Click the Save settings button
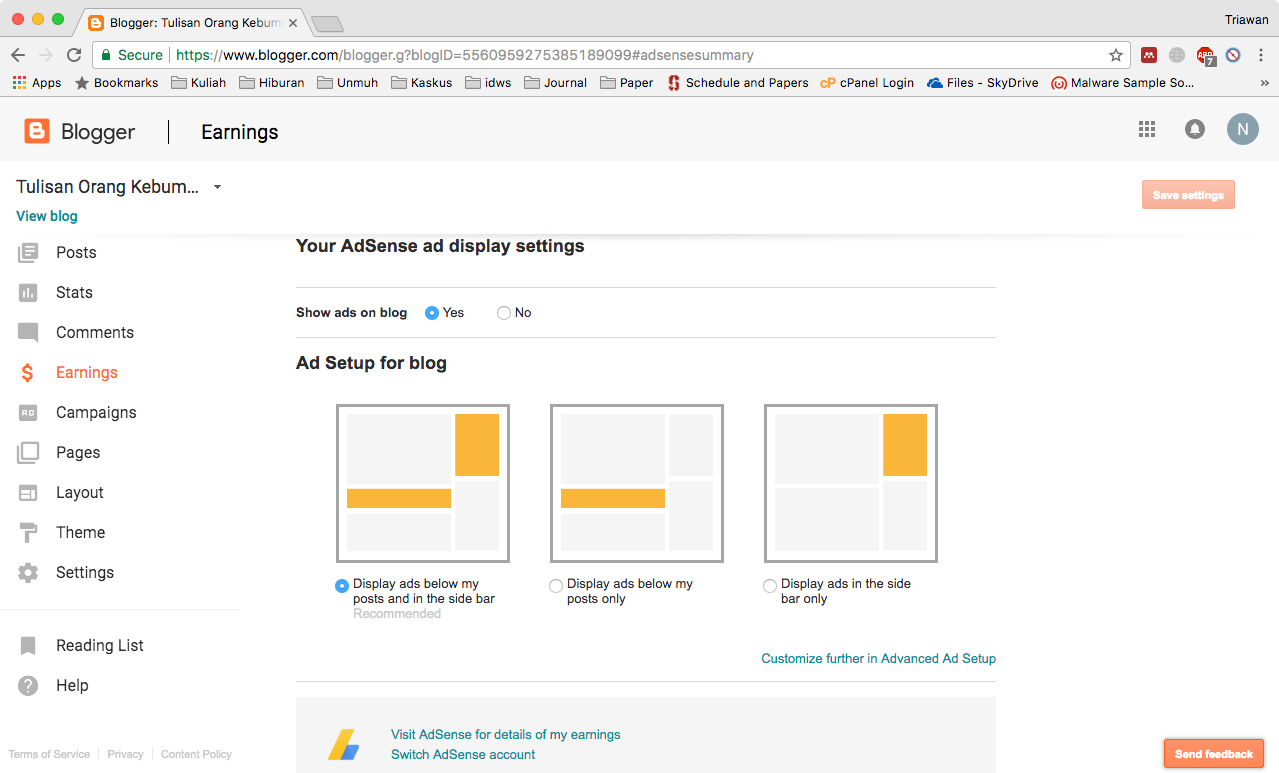The width and height of the screenshot is (1279, 773). click(x=1188, y=195)
